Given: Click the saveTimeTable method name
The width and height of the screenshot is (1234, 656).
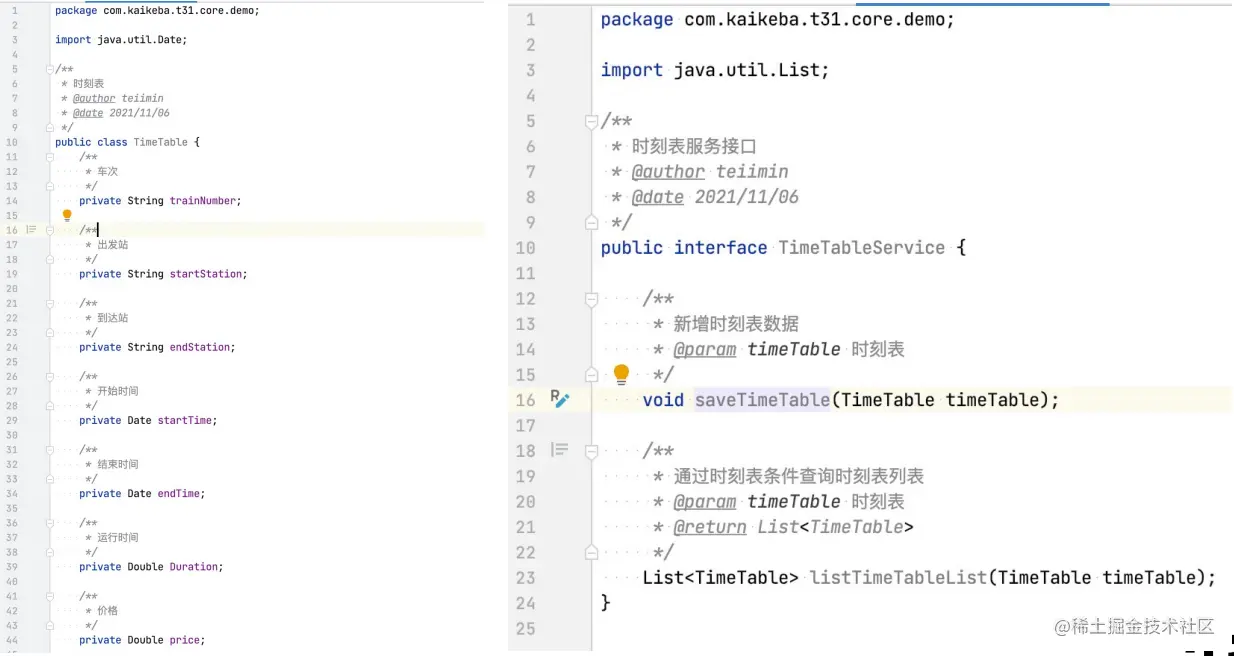Looking at the screenshot, I should tap(762, 400).
